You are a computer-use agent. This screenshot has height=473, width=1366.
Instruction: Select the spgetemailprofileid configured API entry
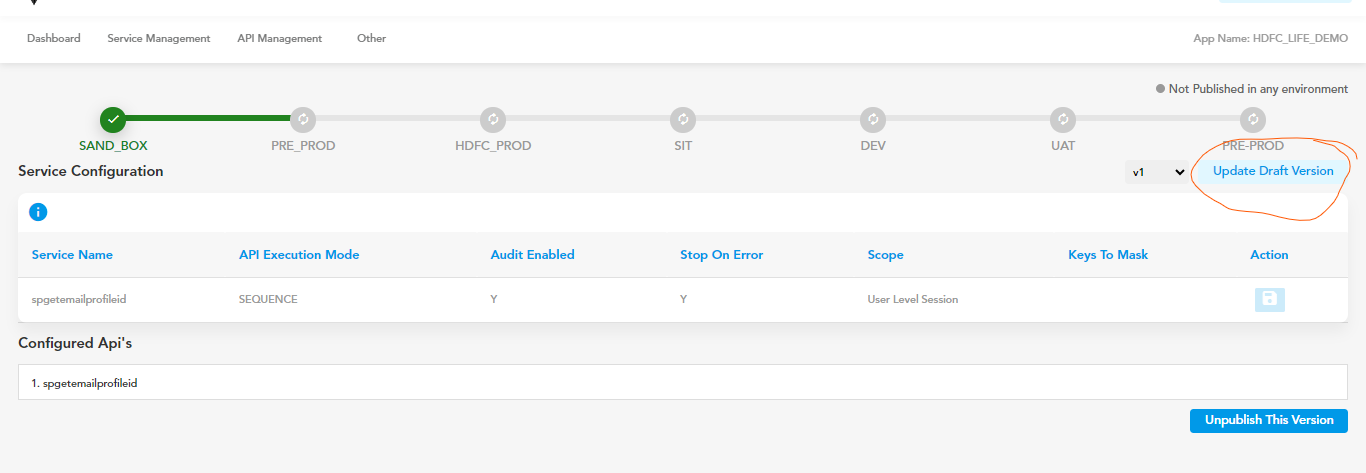pos(682,382)
